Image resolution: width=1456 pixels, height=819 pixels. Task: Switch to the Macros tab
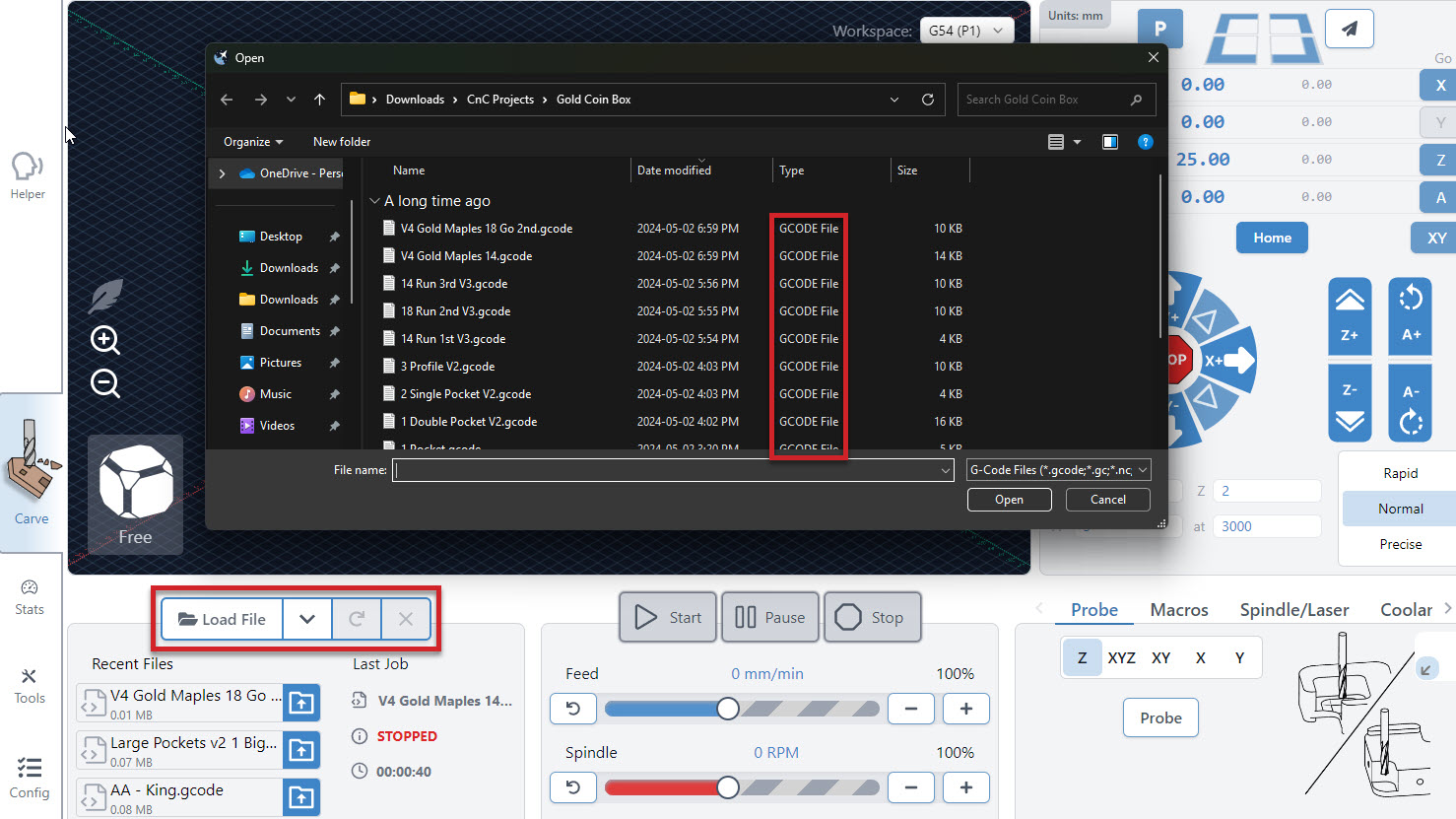pos(1178,610)
